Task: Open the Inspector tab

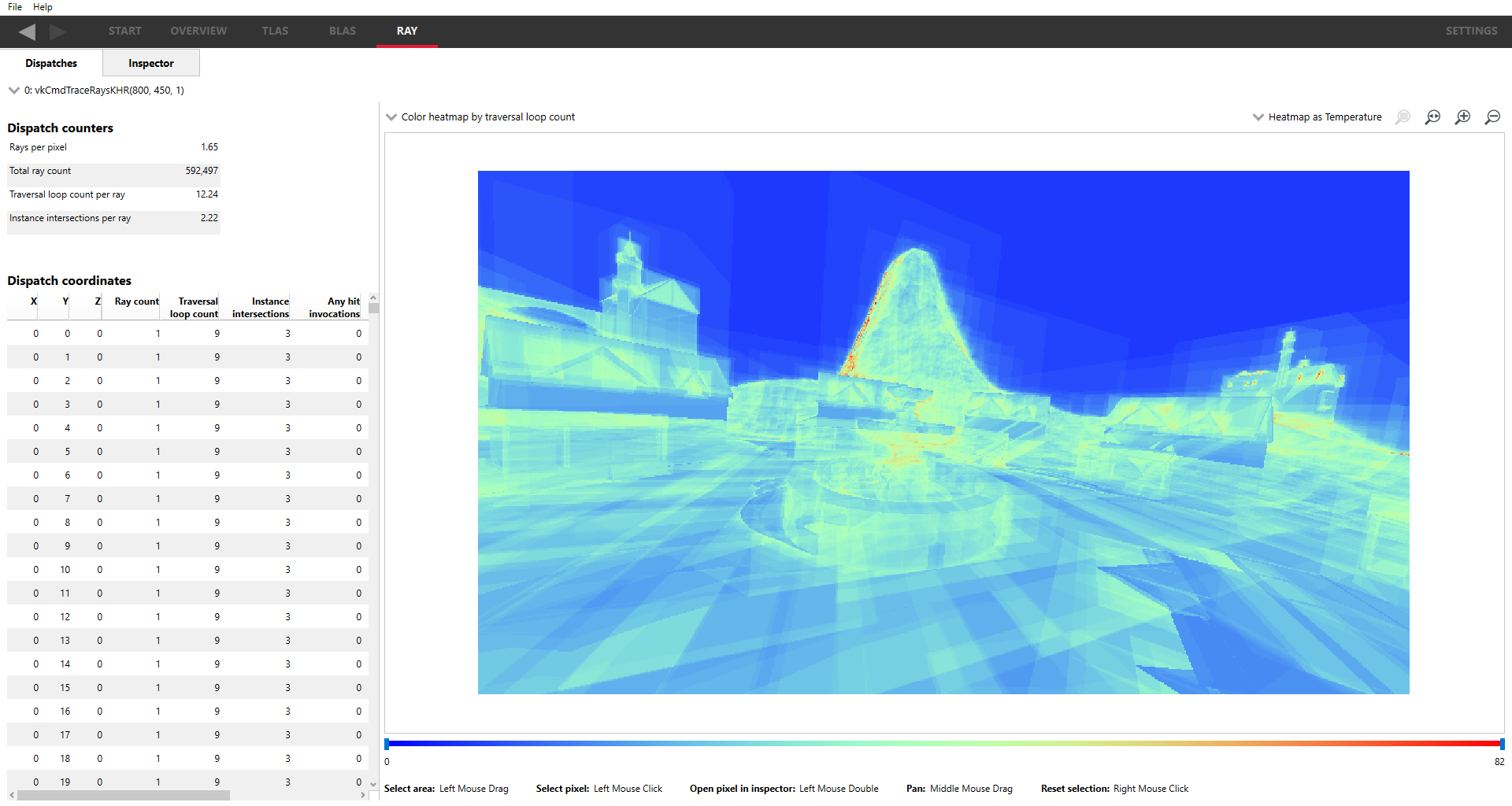Action: 150,64
